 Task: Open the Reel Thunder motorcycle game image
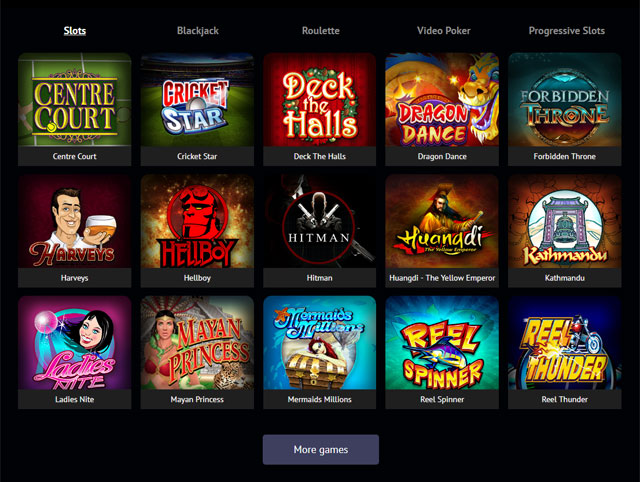[564, 343]
